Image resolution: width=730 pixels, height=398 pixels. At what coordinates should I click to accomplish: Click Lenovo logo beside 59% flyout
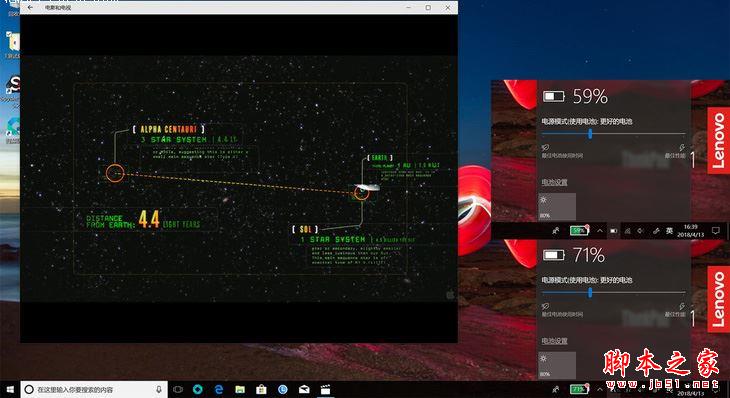718,141
